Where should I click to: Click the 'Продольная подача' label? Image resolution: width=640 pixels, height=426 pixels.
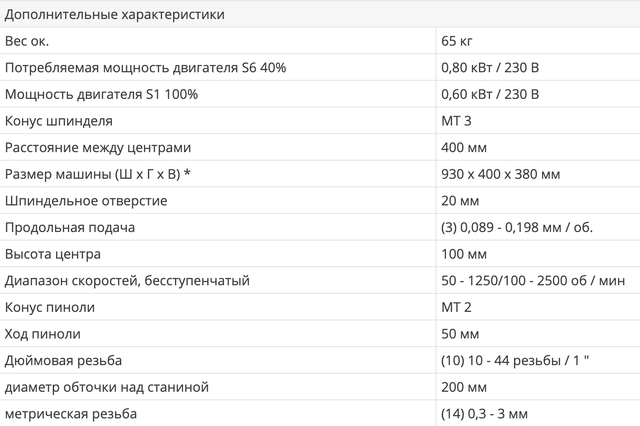click(70, 227)
